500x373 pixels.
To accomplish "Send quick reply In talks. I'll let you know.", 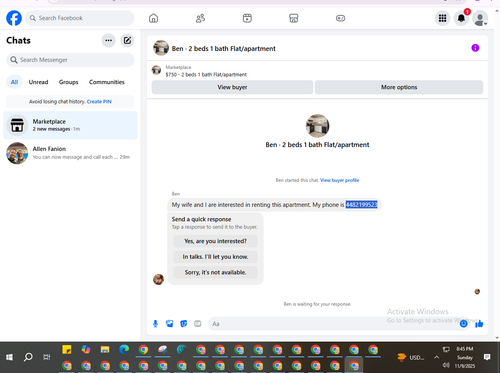I will point(215,257).
